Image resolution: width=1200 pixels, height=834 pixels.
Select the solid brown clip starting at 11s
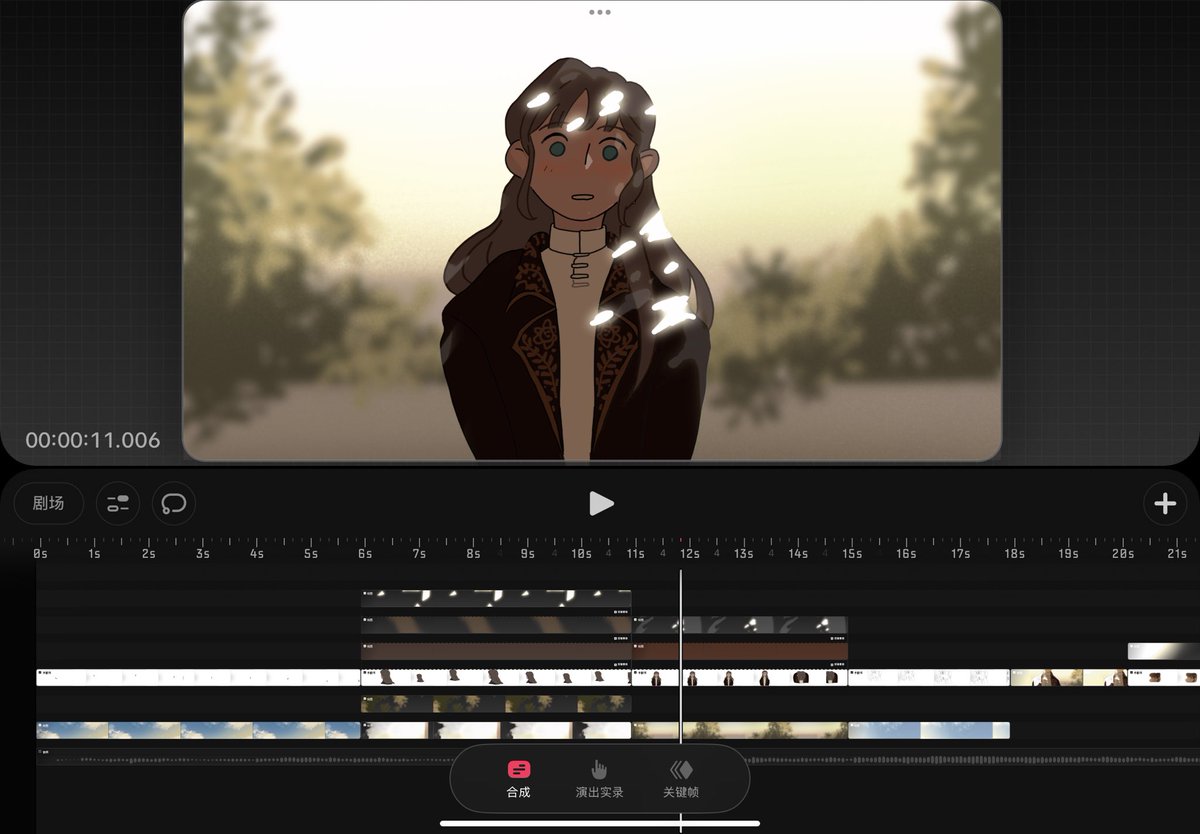(740, 651)
